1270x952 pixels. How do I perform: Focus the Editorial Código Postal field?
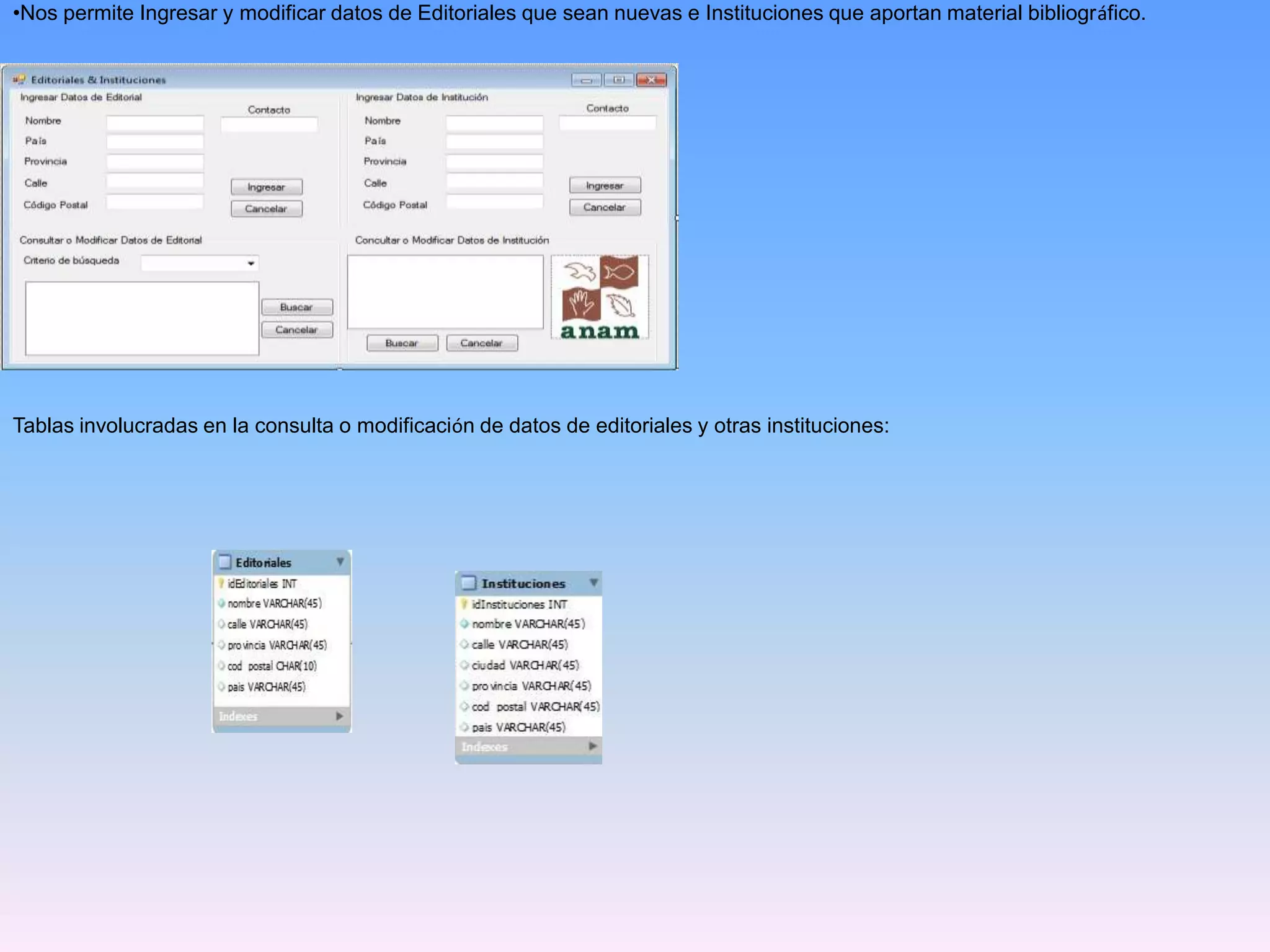click(x=155, y=201)
